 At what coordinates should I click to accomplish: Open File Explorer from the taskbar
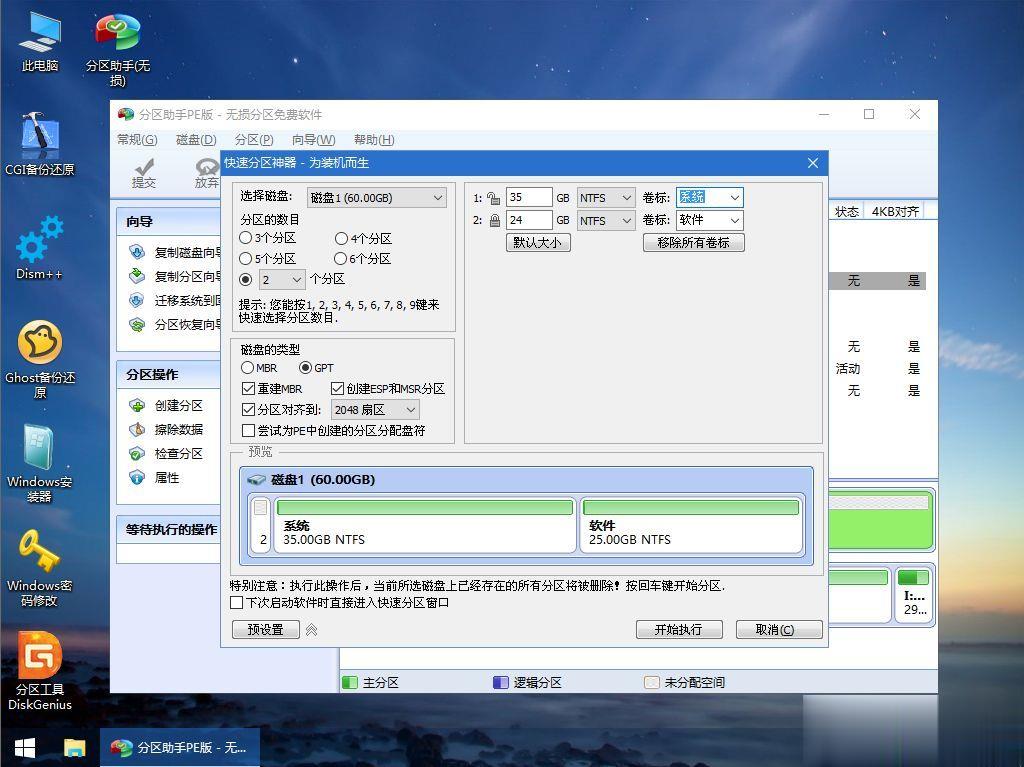point(74,747)
